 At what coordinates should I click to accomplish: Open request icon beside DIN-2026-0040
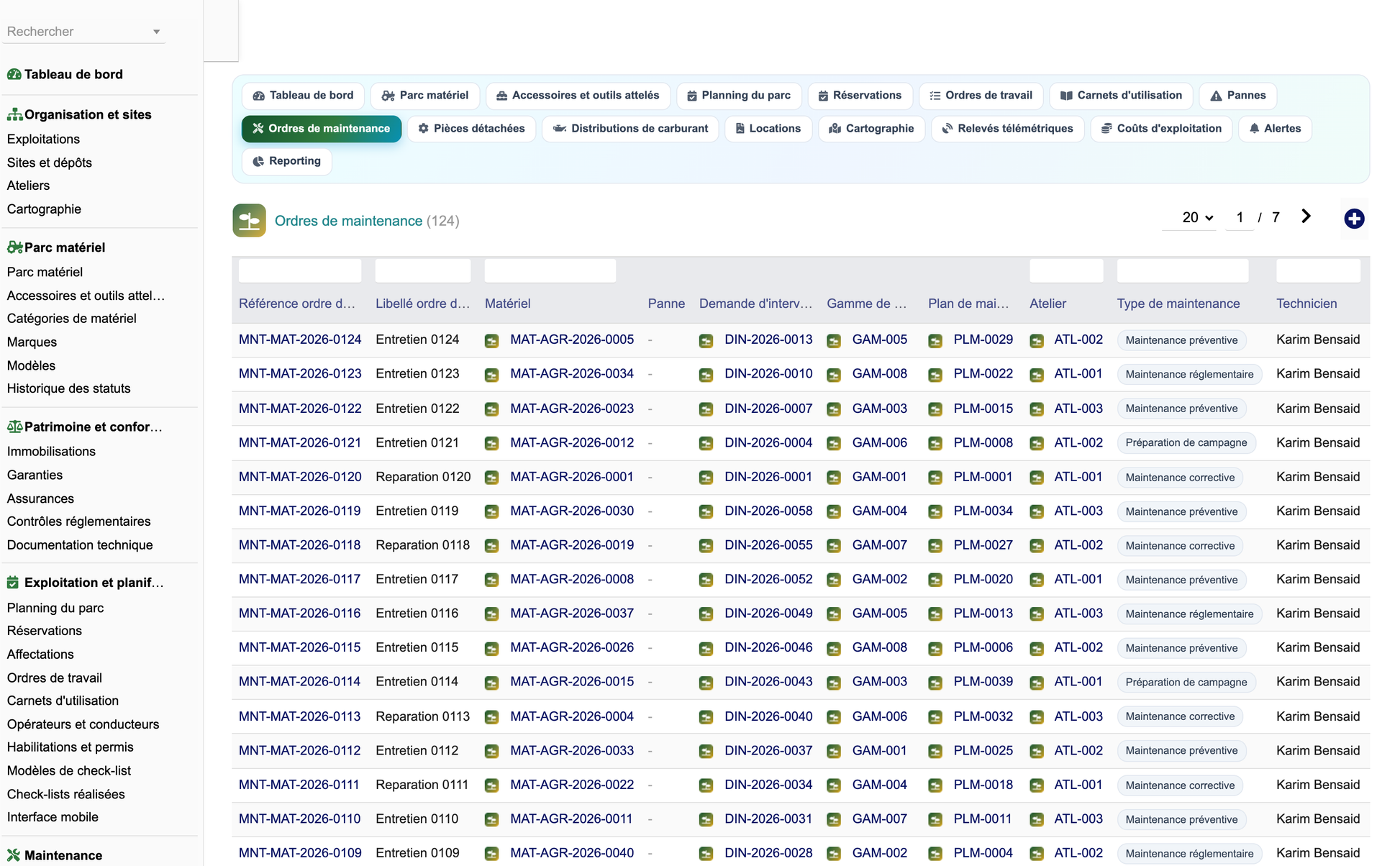point(706,717)
